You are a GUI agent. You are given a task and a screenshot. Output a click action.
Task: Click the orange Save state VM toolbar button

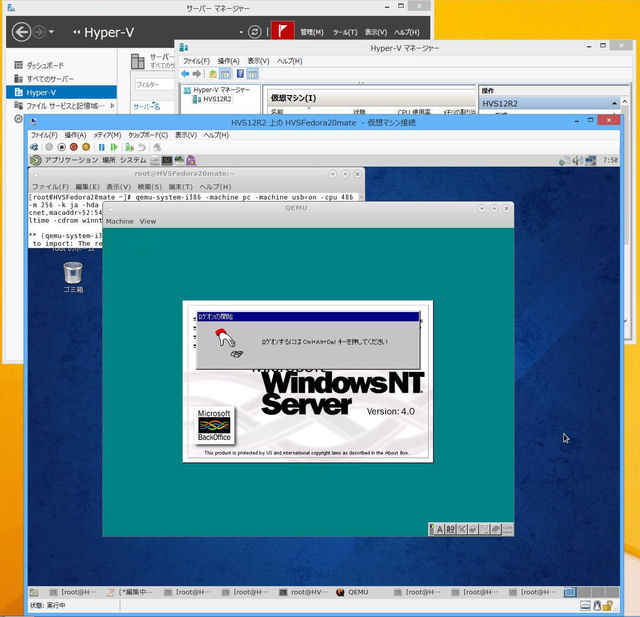click(x=86, y=147)
